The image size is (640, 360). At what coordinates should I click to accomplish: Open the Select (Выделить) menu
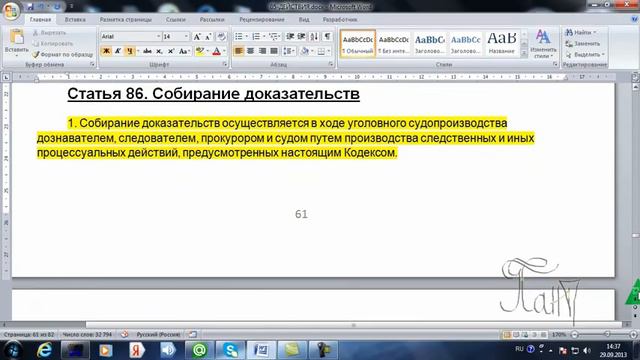click(x=584, y=54)
